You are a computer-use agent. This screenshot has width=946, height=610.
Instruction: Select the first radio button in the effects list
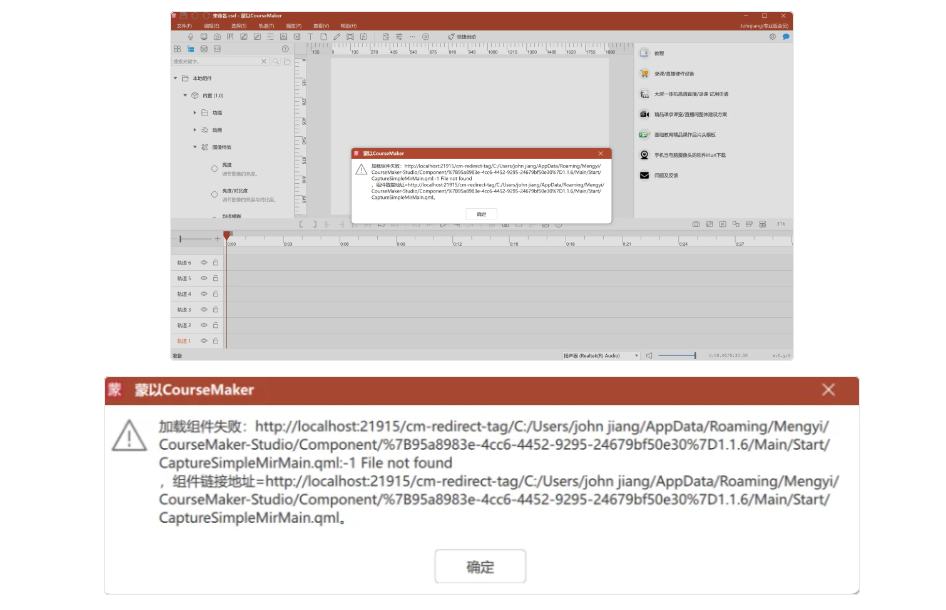pos(214,169)
